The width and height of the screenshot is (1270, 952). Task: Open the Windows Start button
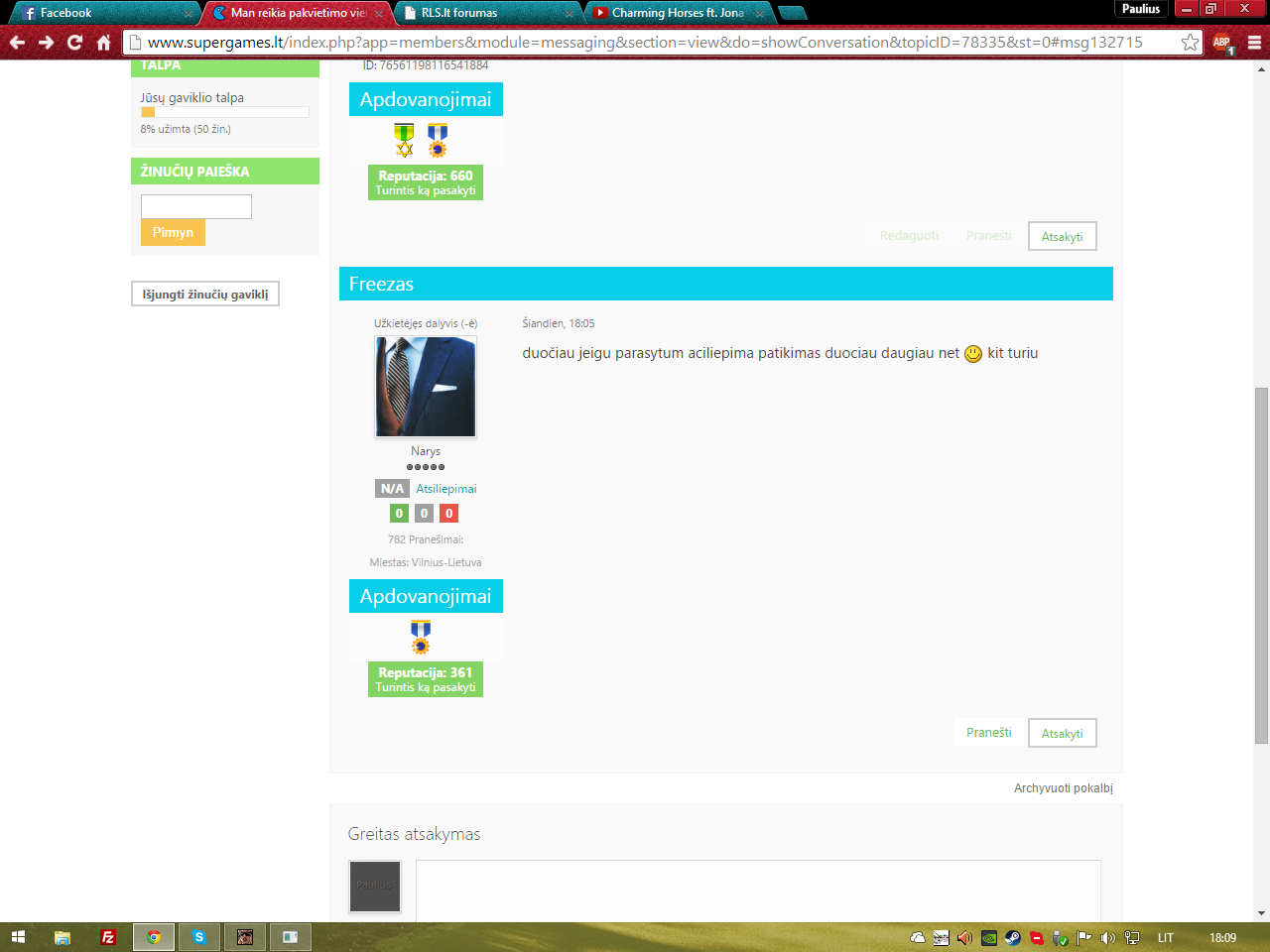(18, 937)
